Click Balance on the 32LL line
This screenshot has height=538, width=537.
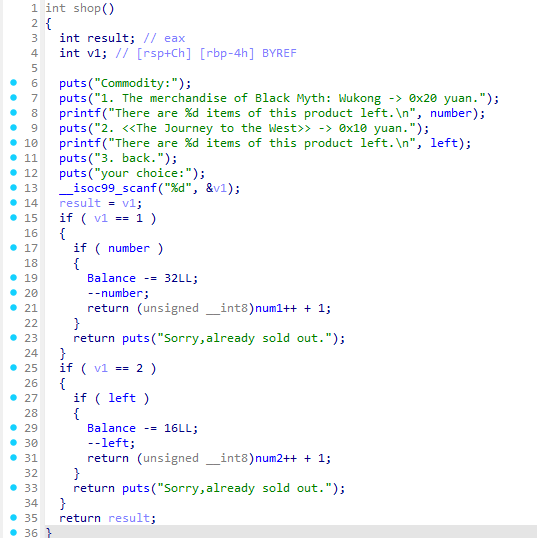(x=111, y=278)
